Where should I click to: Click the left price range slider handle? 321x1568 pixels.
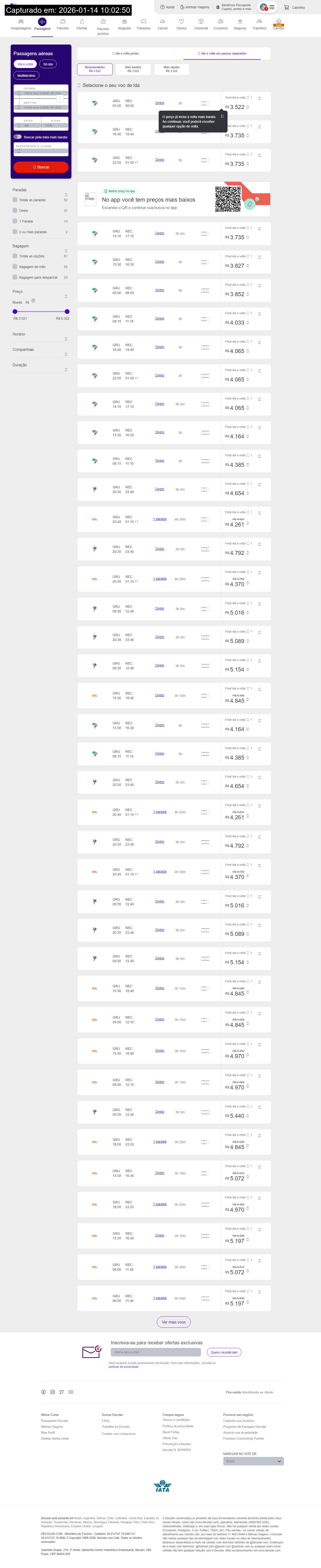point(15,311)
